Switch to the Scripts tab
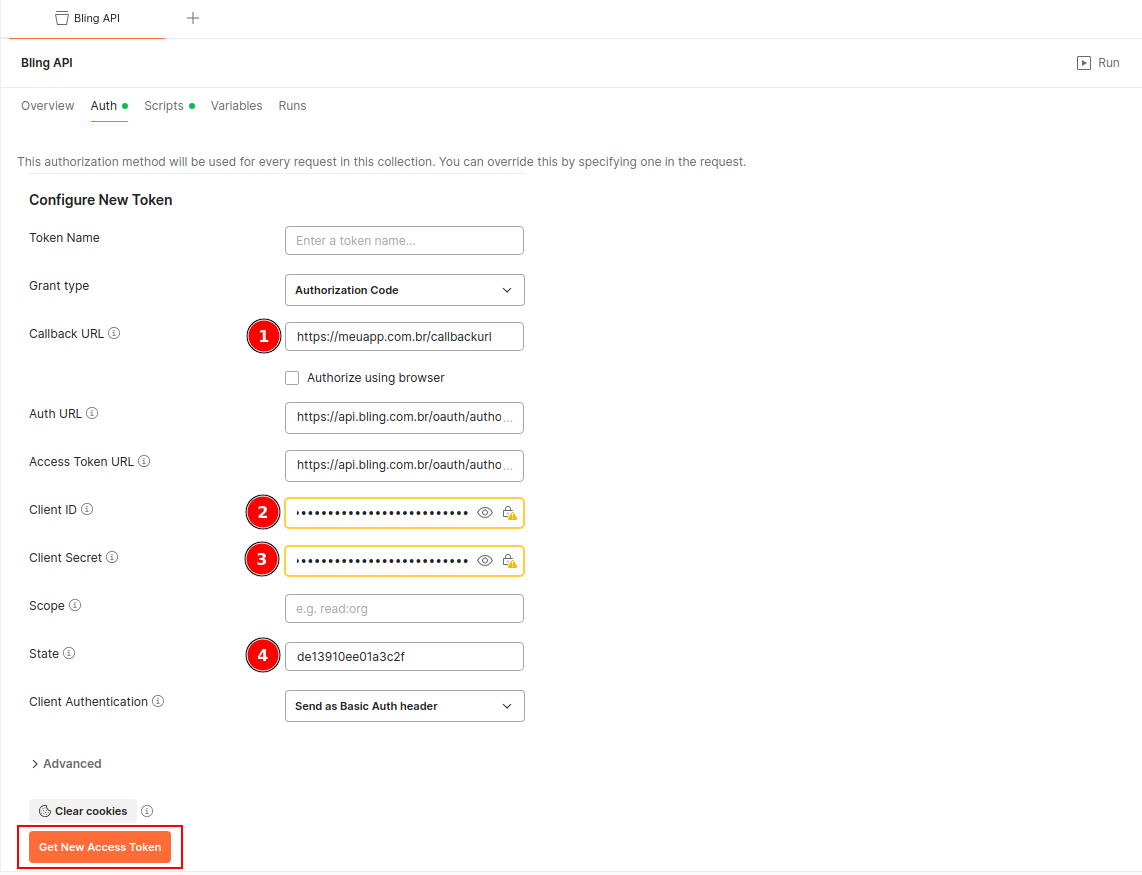 pyautogui.click(x=164, y=106)
